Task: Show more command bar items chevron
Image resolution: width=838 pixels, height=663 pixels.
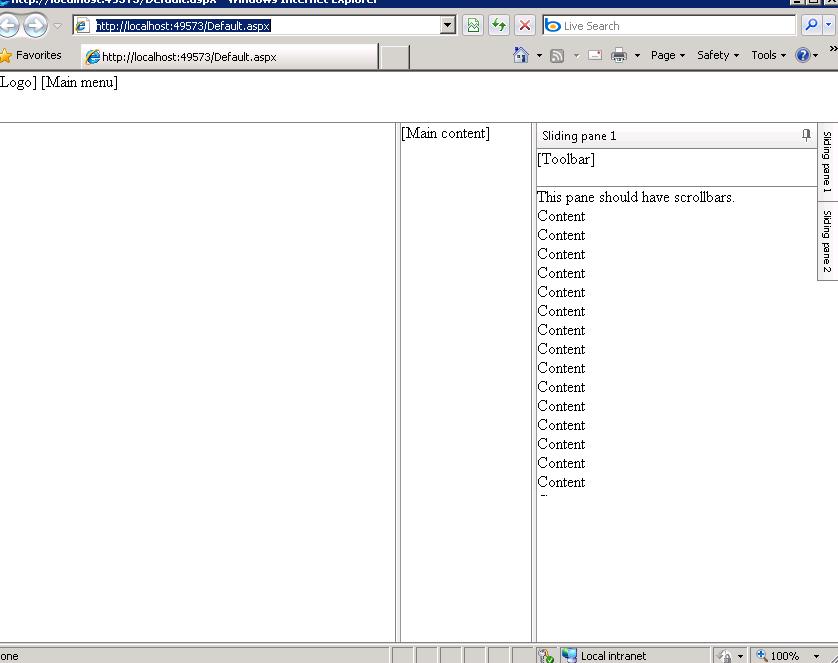Action: [x=833, y=49]
